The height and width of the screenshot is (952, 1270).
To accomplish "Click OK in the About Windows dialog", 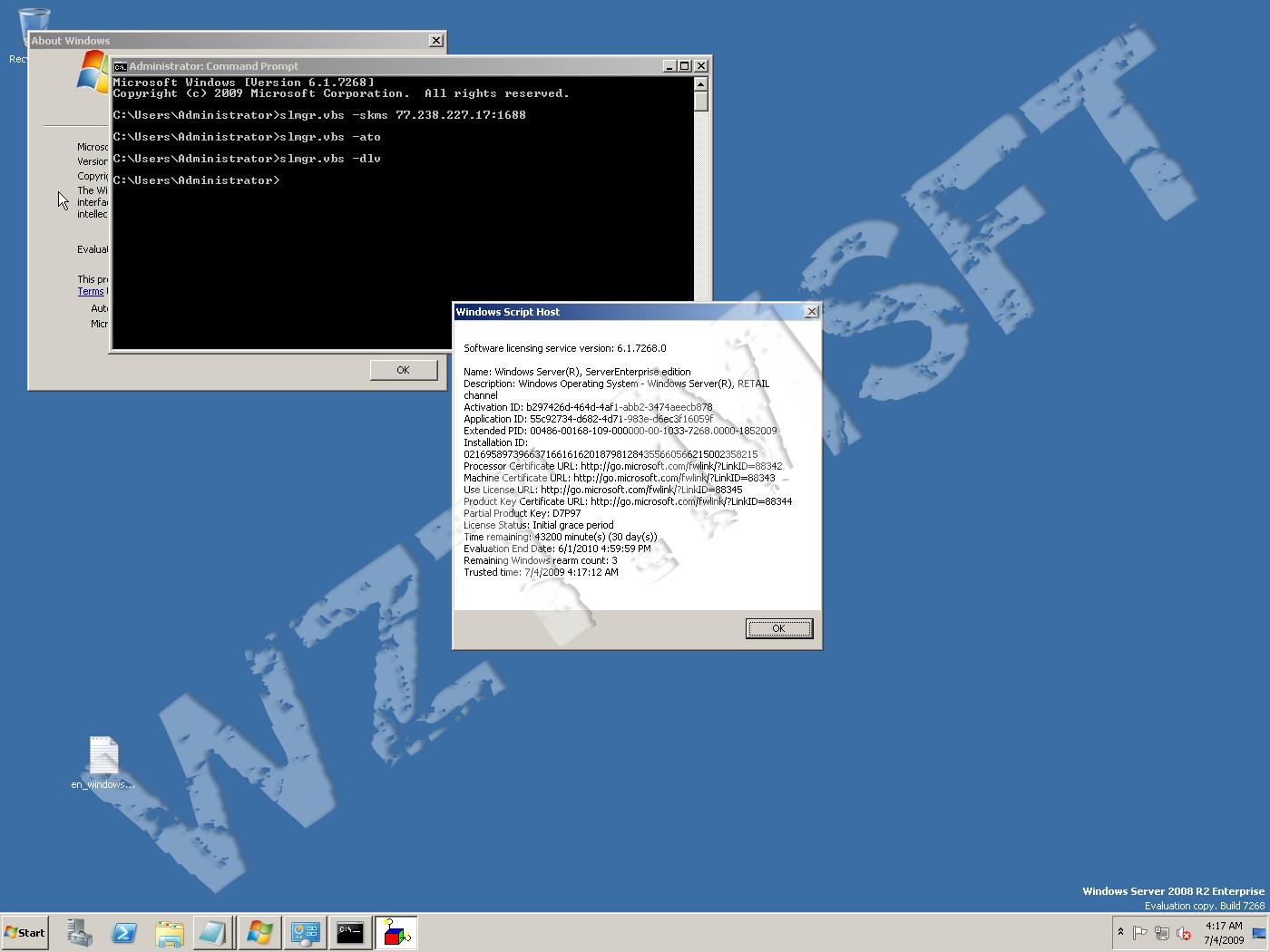I will pyautogui.click(x=403, y=370).
